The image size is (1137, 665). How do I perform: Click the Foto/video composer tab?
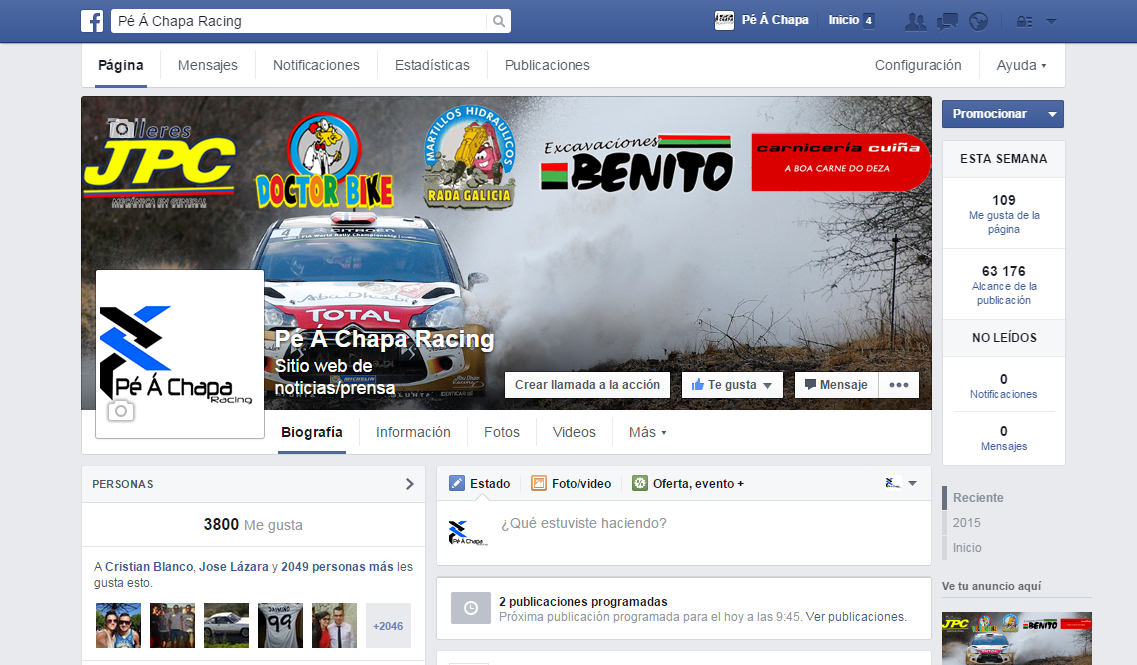tap(571, 483)
